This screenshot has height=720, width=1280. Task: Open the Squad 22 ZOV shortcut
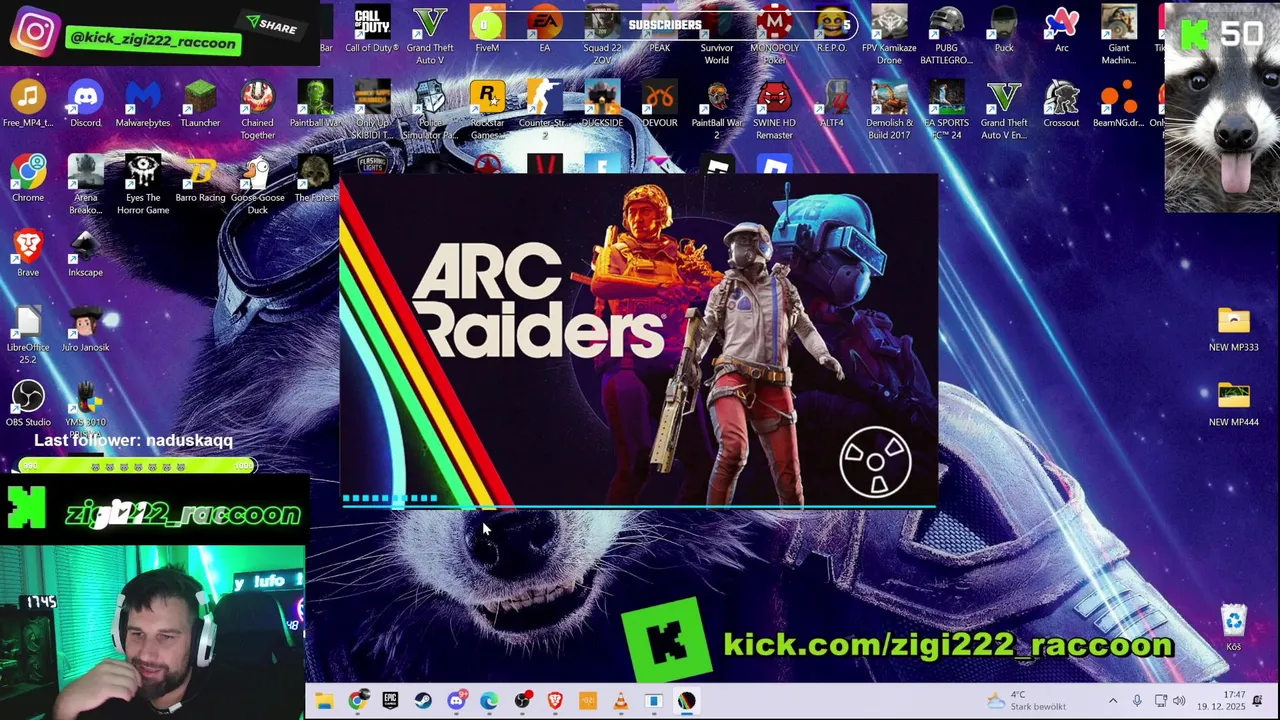[x=602, y=36]
